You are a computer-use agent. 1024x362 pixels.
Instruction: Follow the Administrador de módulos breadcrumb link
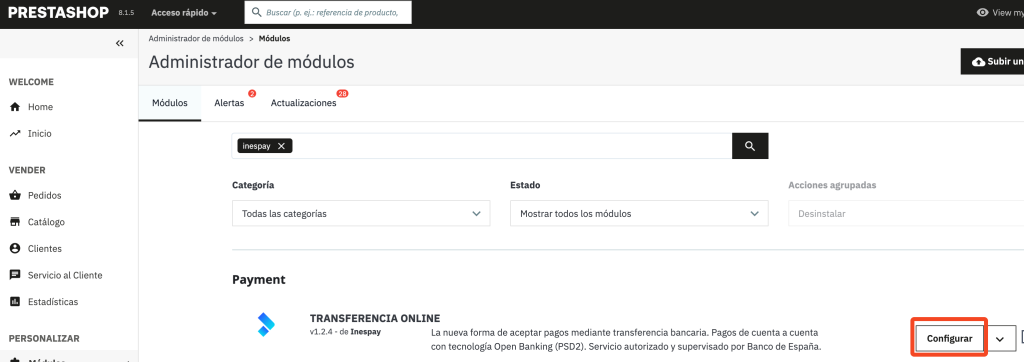tap(196, 39)
